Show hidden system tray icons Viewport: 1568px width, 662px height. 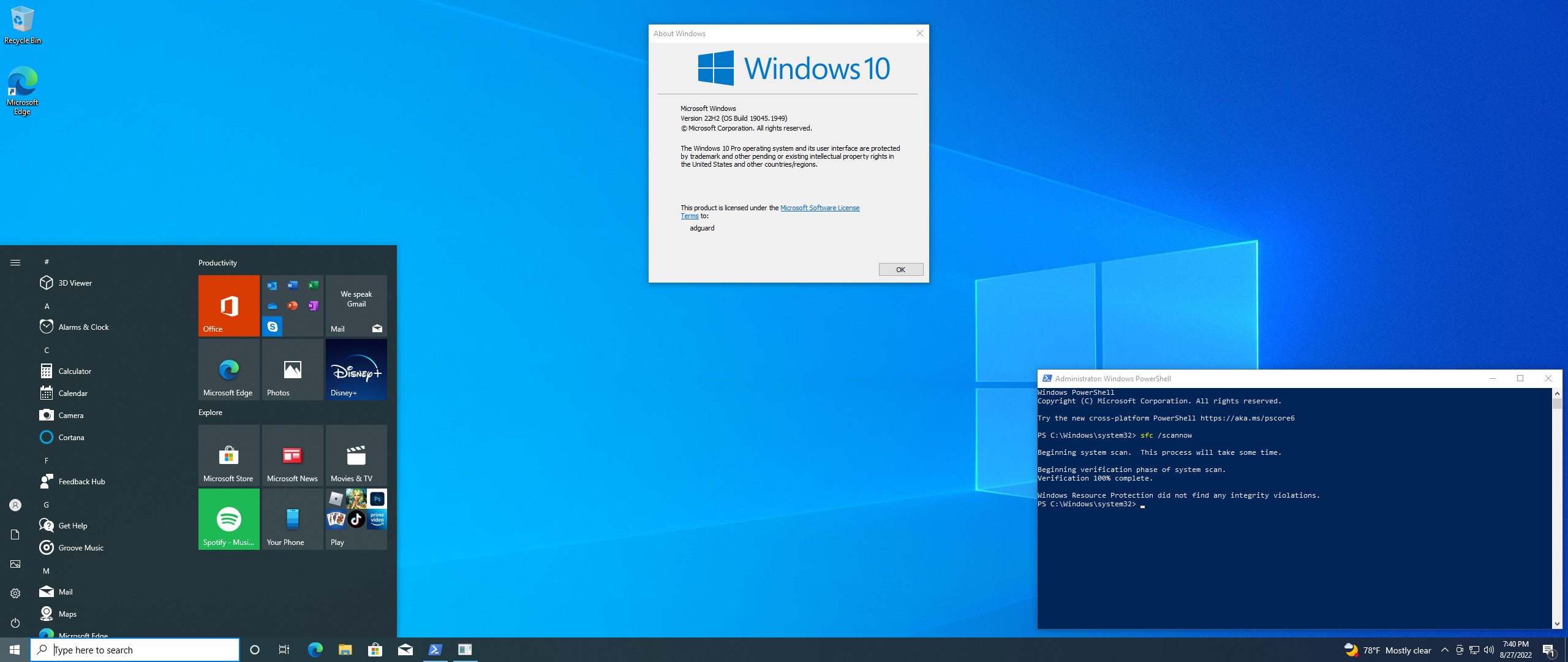click(1445, 650)
